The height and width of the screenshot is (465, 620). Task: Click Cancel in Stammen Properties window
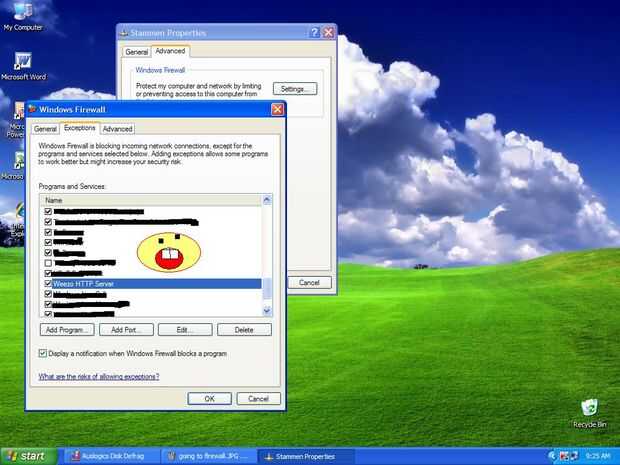coord(309,283)
